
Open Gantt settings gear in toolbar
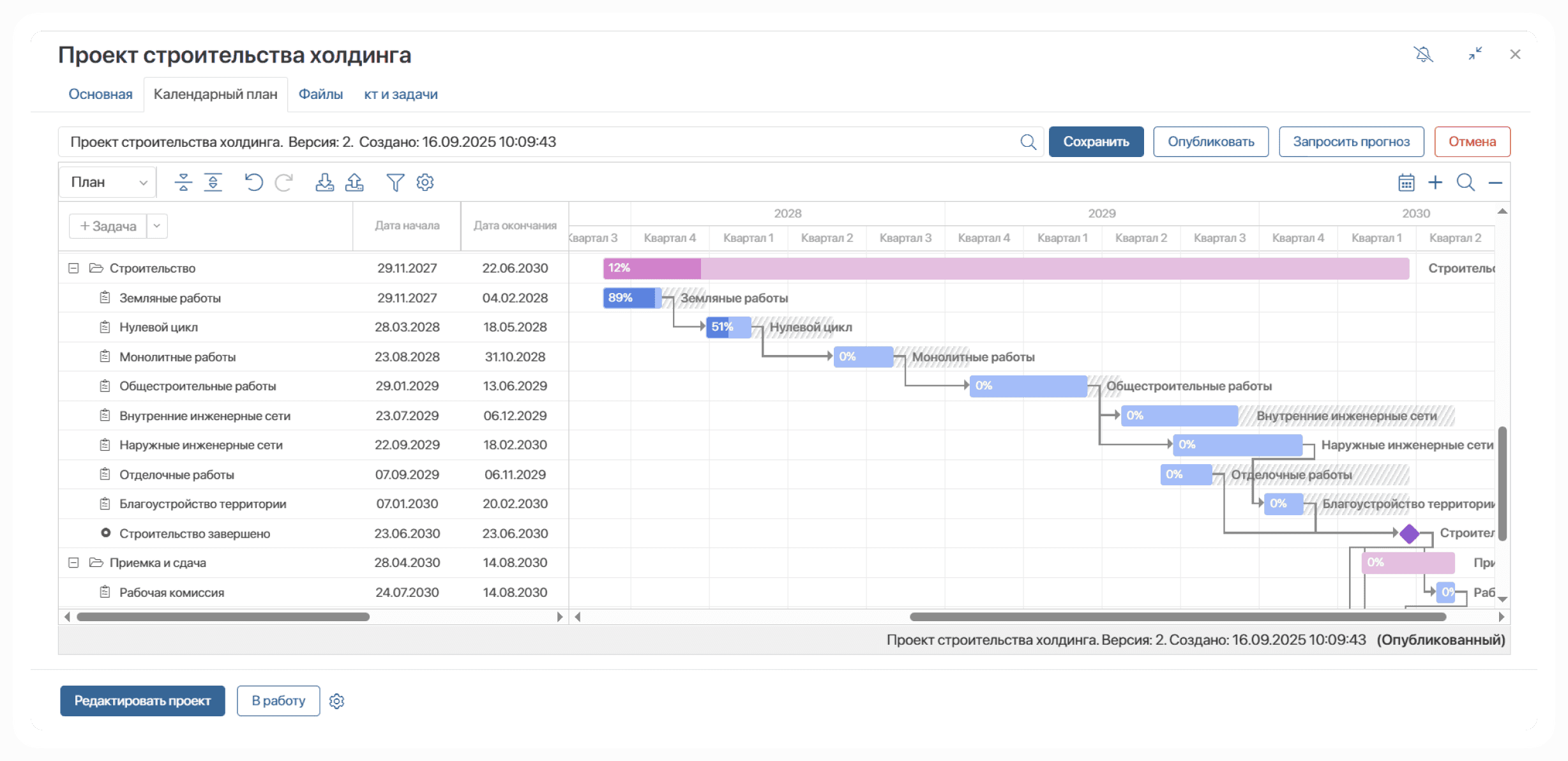(425, 183)
